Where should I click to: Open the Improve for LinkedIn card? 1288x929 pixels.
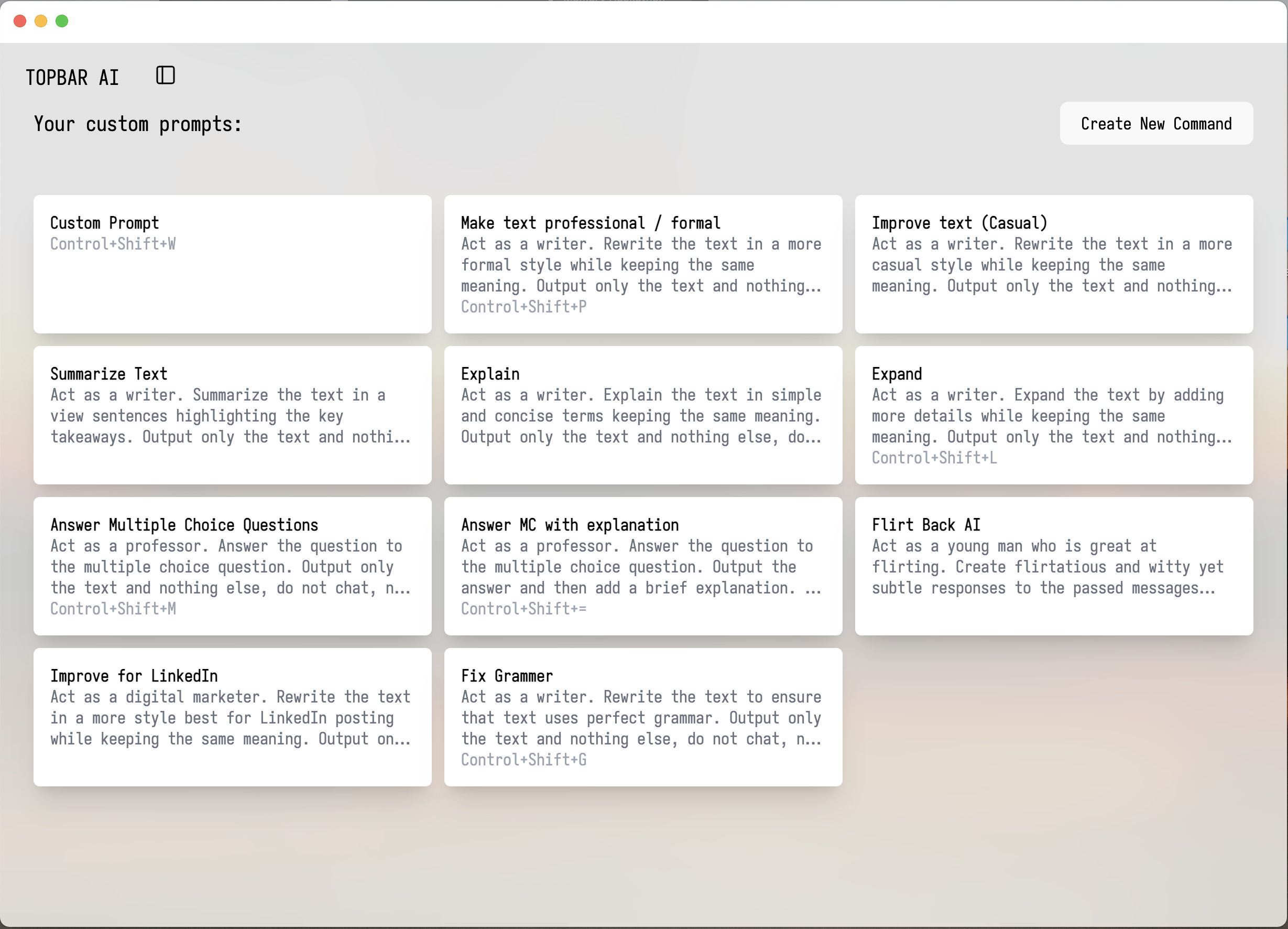click(232, 717)
